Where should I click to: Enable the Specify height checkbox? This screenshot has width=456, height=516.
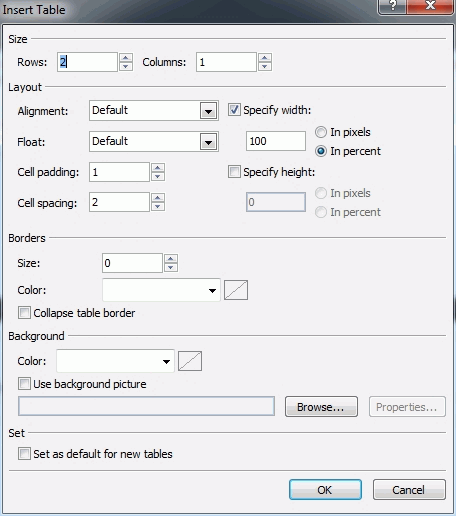pos(234,172)
